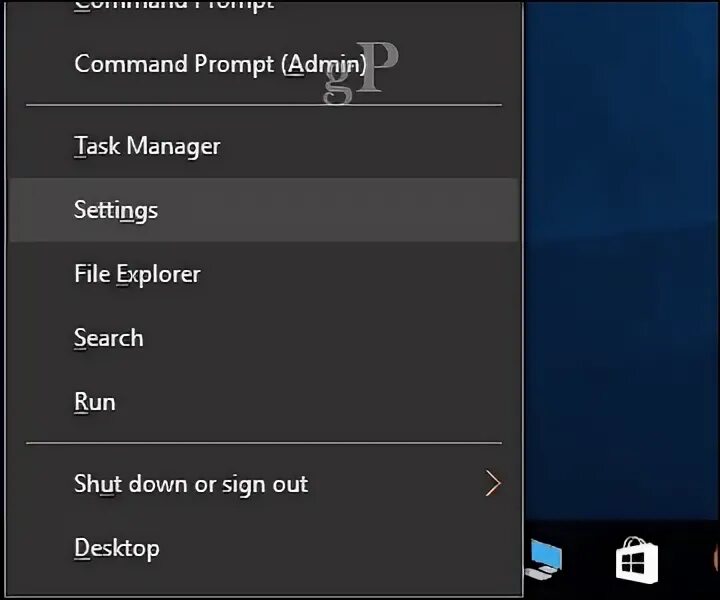Expand the Shut down or sign out chevron arrow
The height and width of the screenshot is (600, 720).
coord(492,484)
